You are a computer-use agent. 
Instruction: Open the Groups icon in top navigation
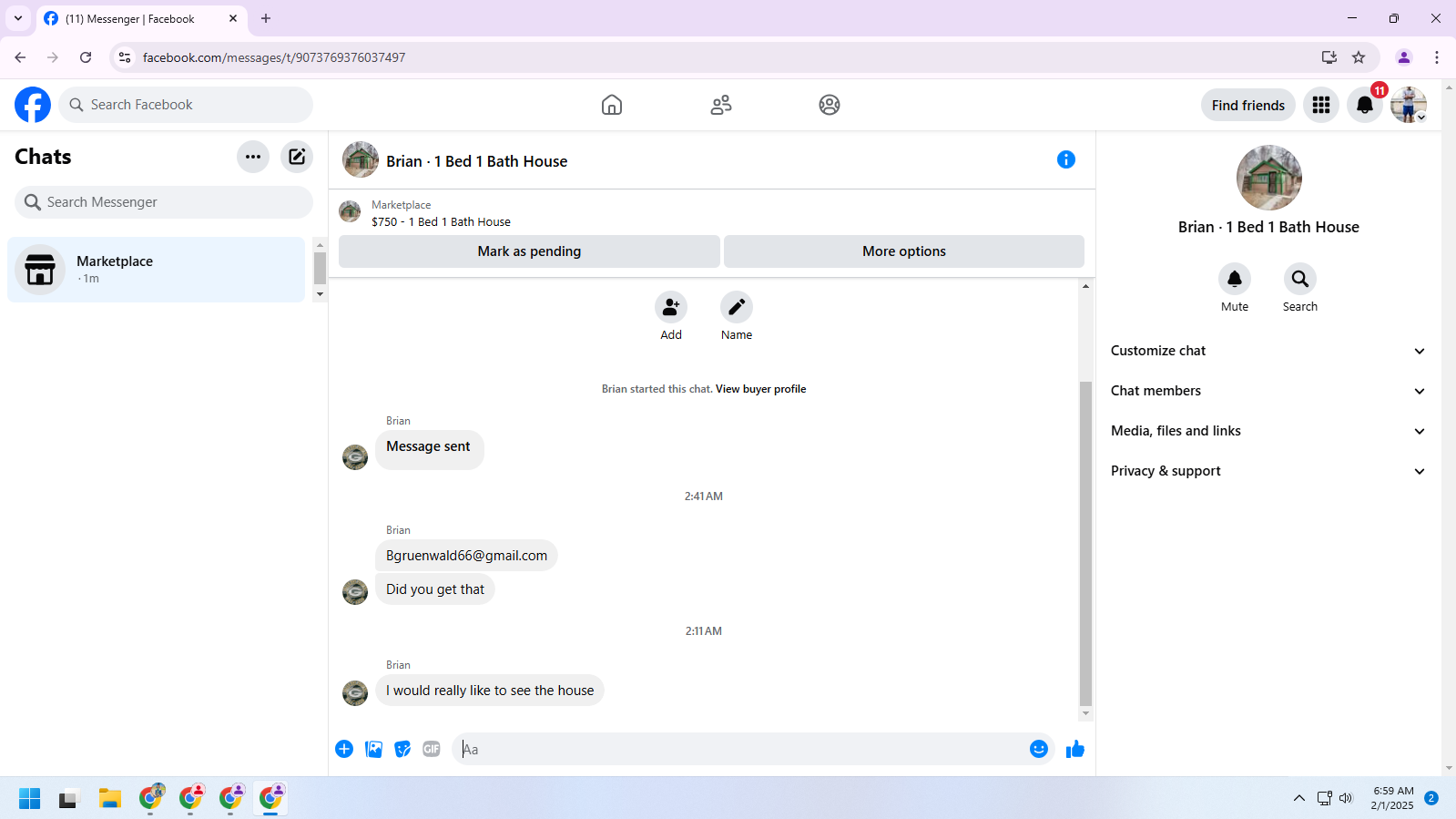click(830, 105)
